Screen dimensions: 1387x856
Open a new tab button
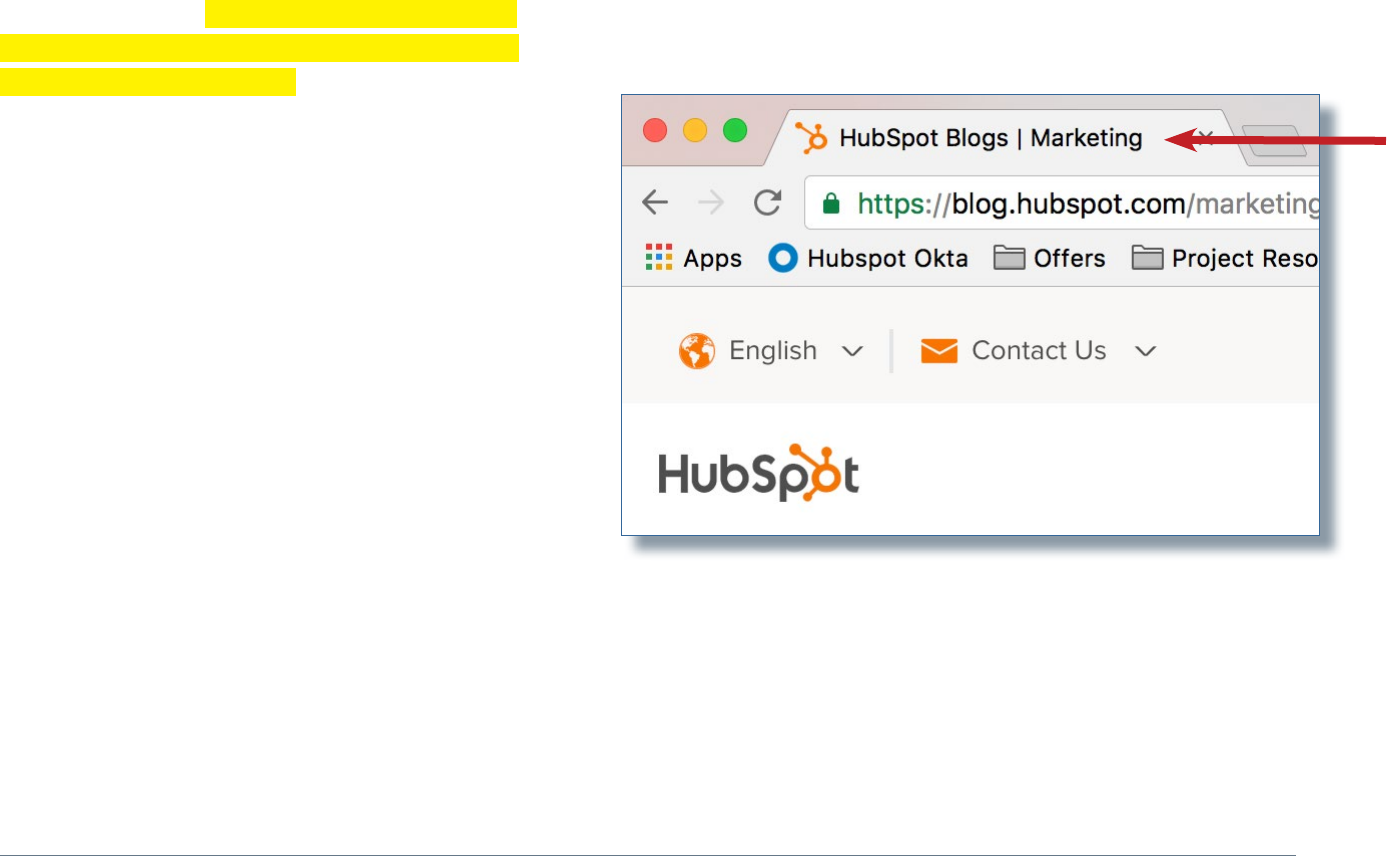pyautogui.click(x=1274, y=141)
